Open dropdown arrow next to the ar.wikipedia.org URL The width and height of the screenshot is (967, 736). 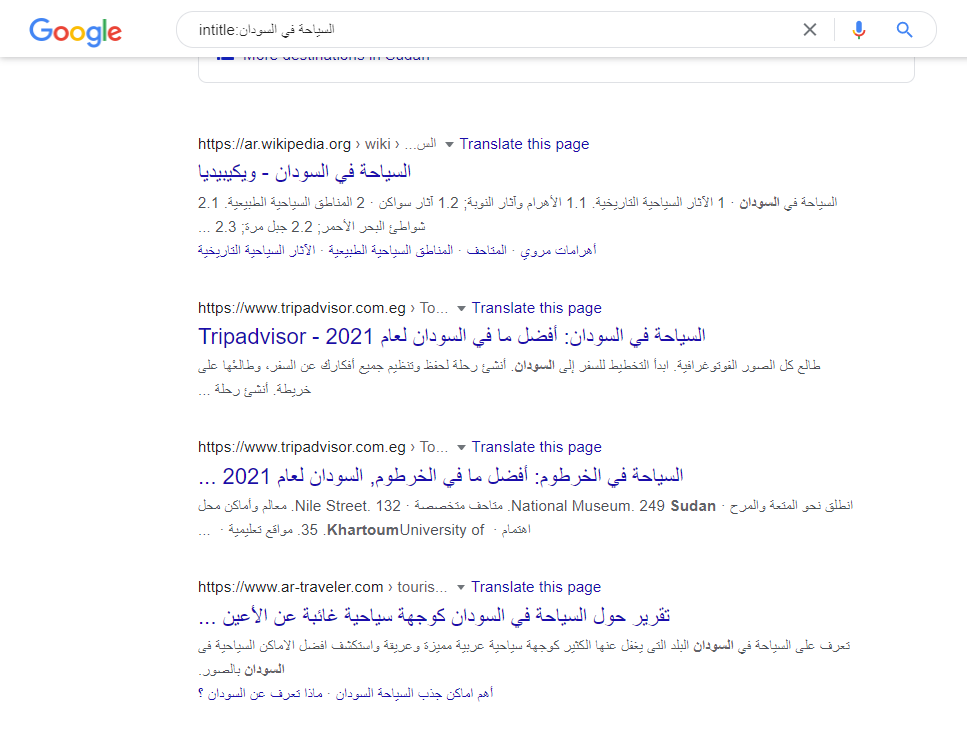450,144
